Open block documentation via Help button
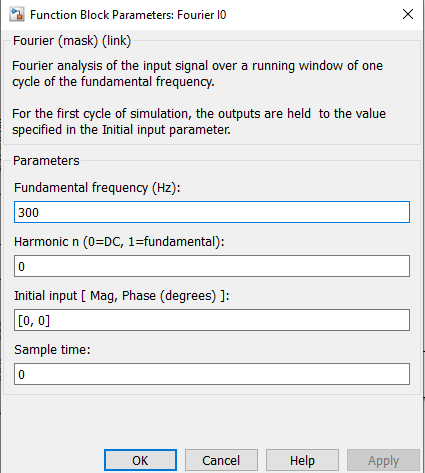Screen dimensions: 425x473 click(302, 460)
